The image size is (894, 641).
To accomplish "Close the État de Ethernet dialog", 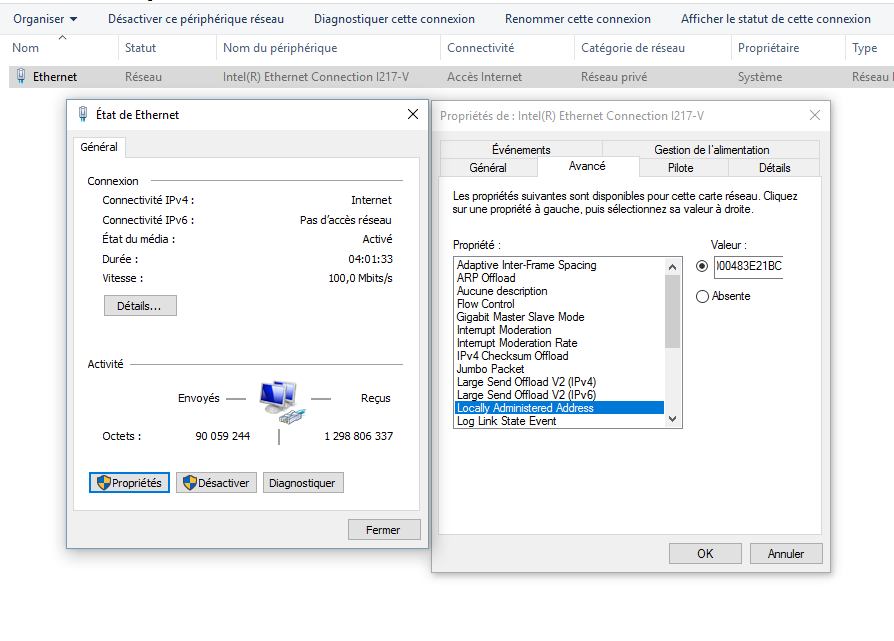I will tap(413, 114).
